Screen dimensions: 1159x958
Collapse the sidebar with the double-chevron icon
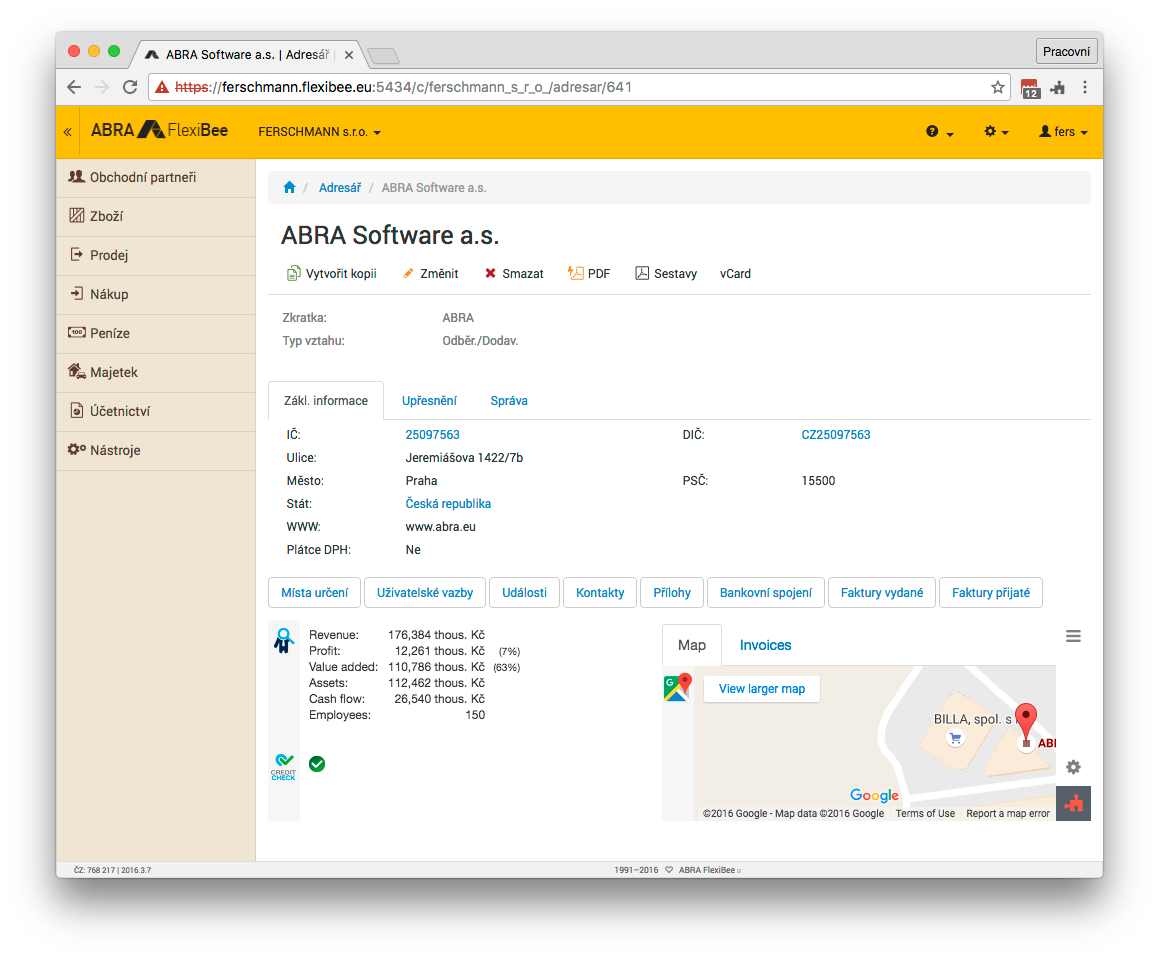tap(67, 132)
